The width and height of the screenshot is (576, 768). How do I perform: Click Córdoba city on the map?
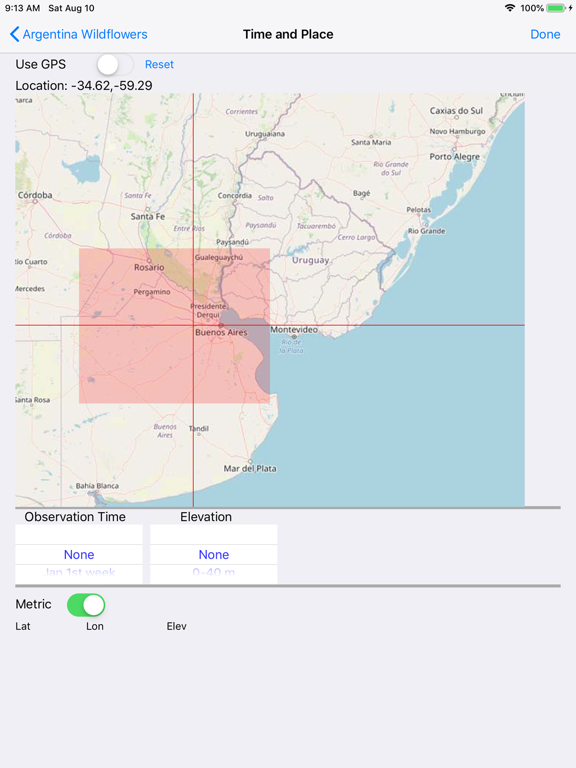(35, 195)
